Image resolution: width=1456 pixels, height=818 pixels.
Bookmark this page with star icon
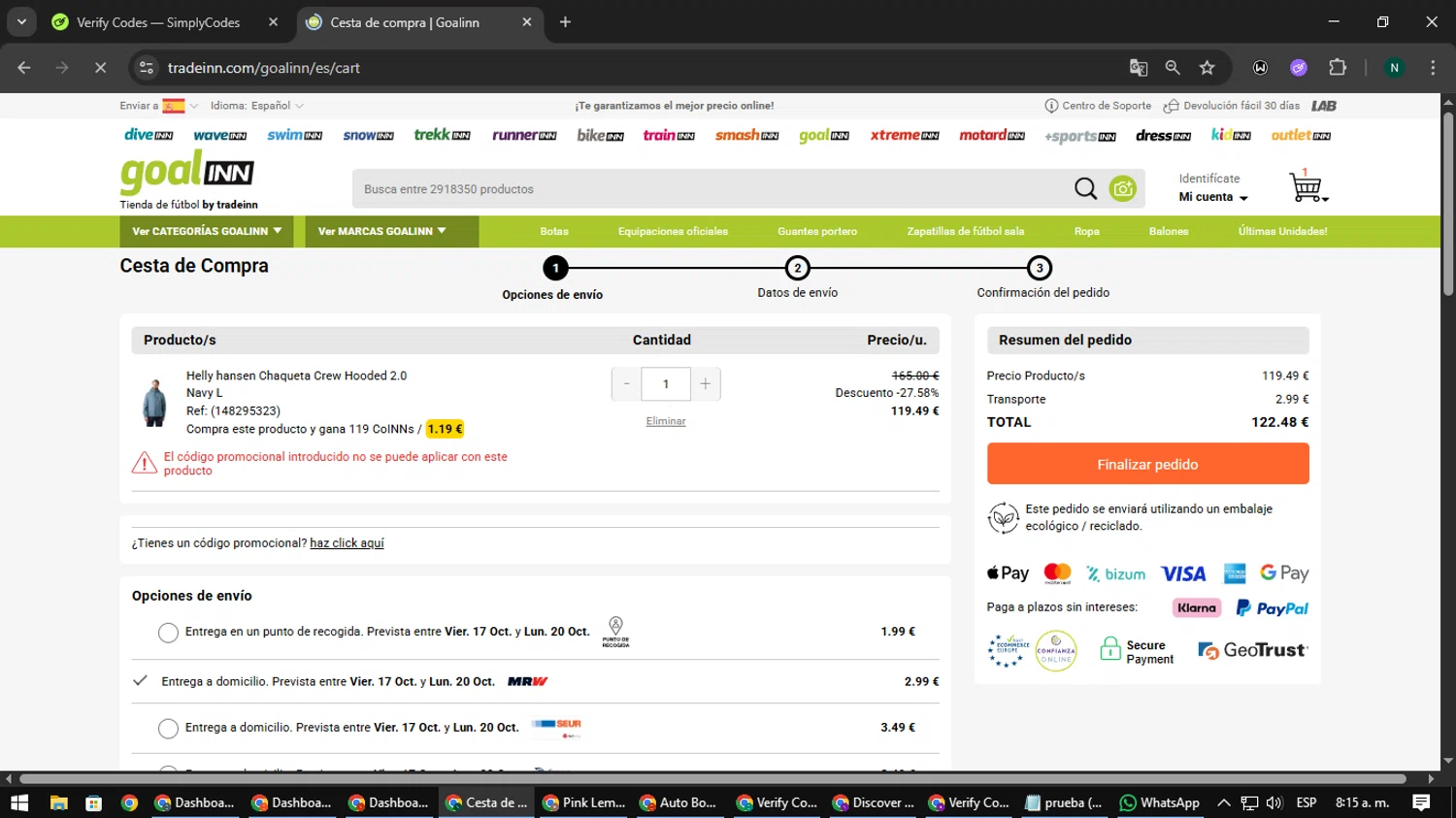pyautogui.click(x=1207, y=68)
